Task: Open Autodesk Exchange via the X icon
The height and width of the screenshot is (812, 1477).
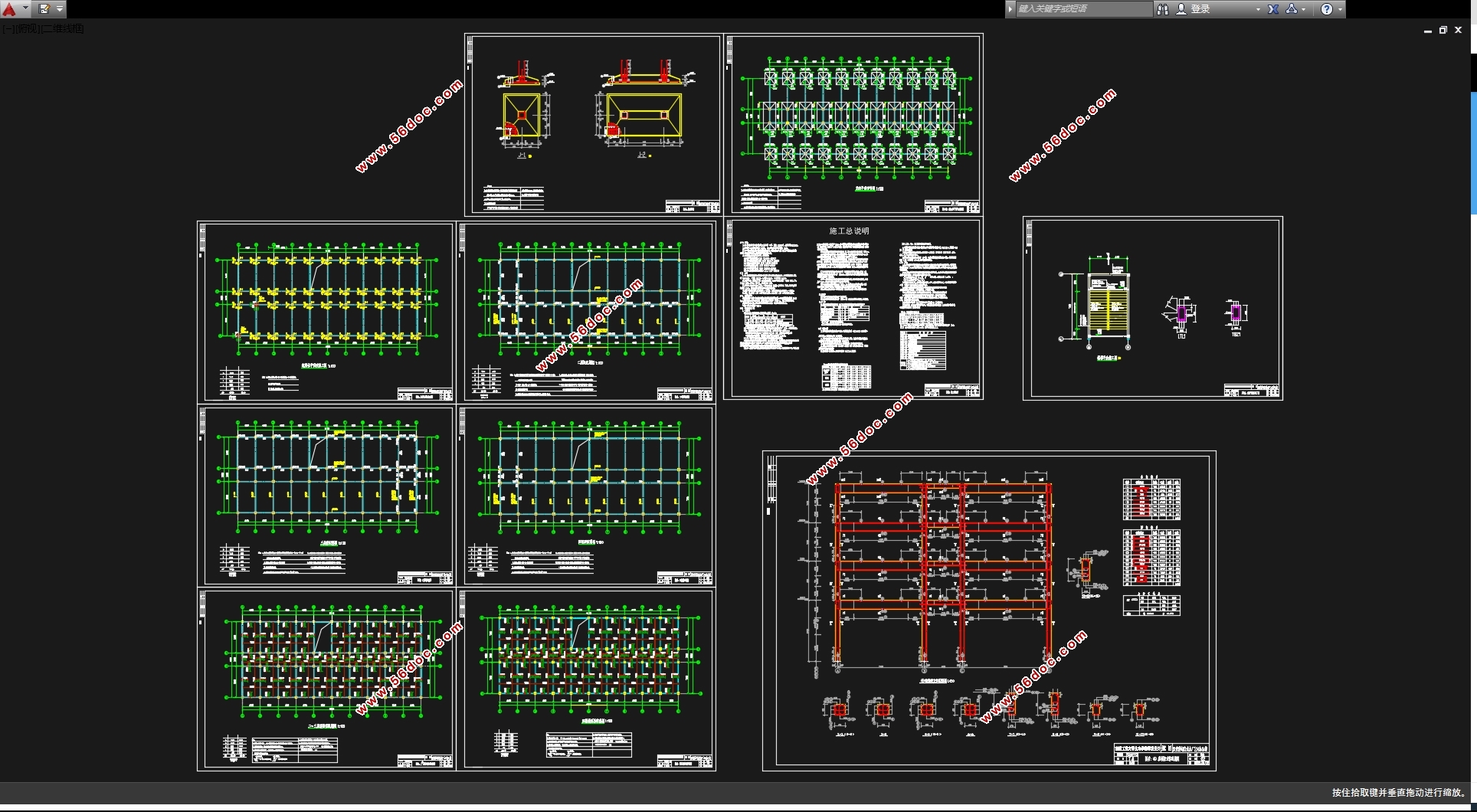Action: (1273, 9)
